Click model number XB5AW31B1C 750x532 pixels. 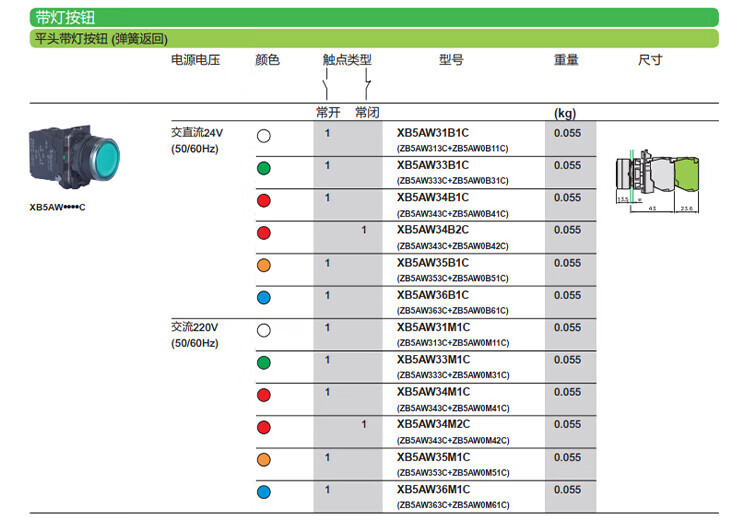click(433, 132)
